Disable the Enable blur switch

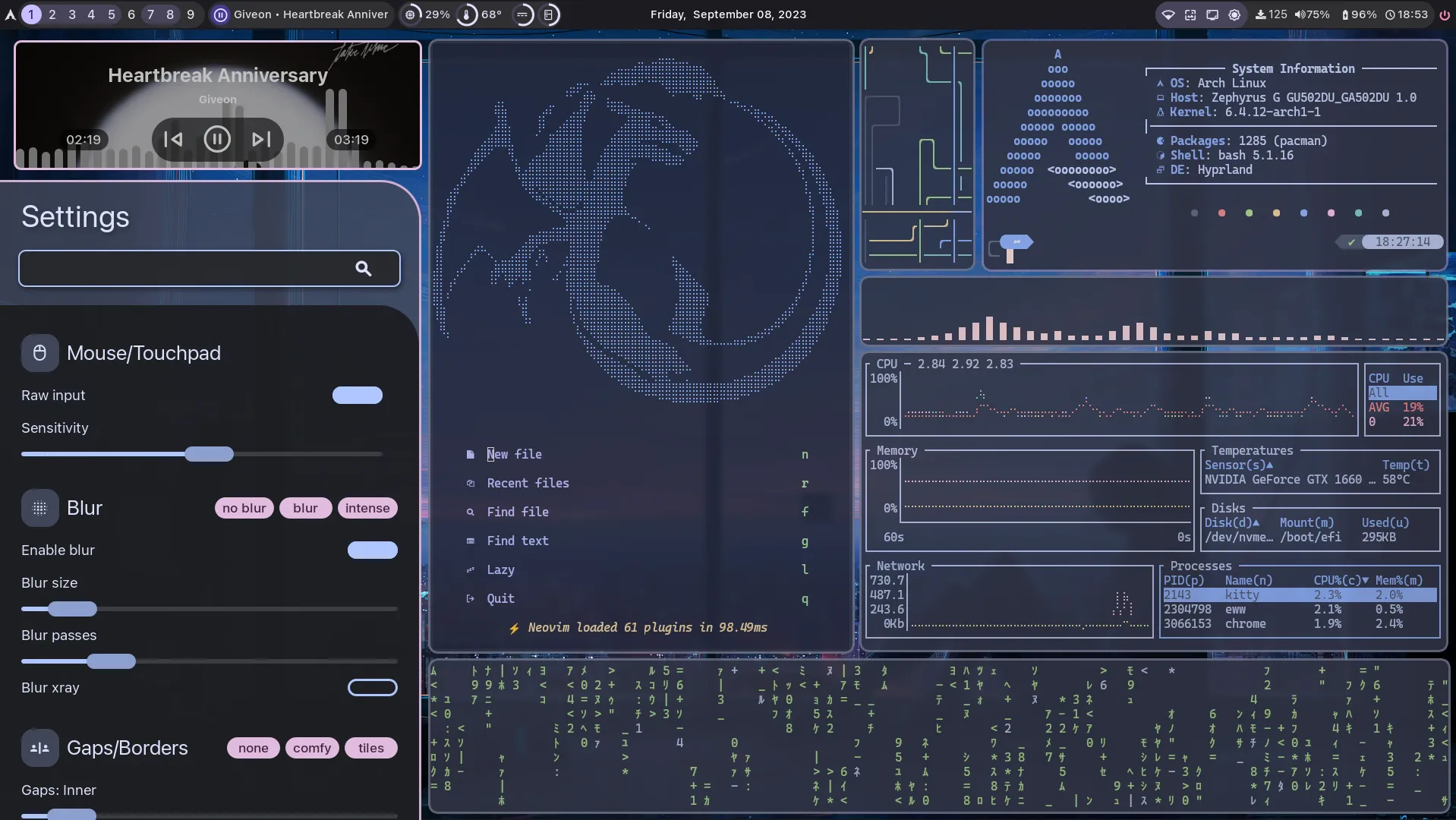pos(373,550)
